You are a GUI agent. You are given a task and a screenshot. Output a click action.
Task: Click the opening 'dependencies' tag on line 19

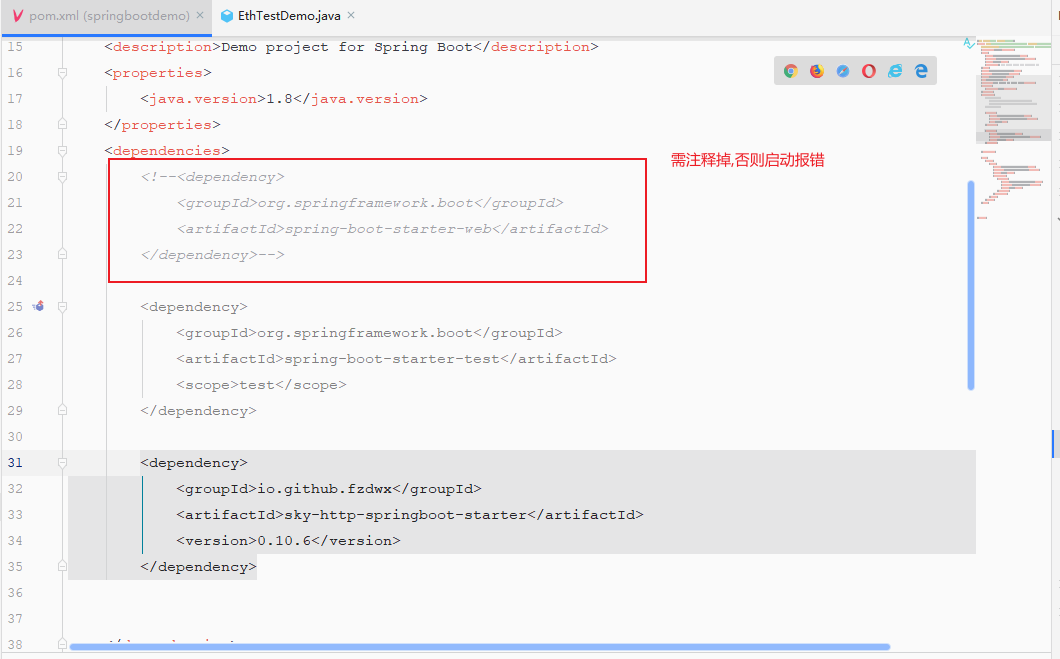(x=167, y=150)
